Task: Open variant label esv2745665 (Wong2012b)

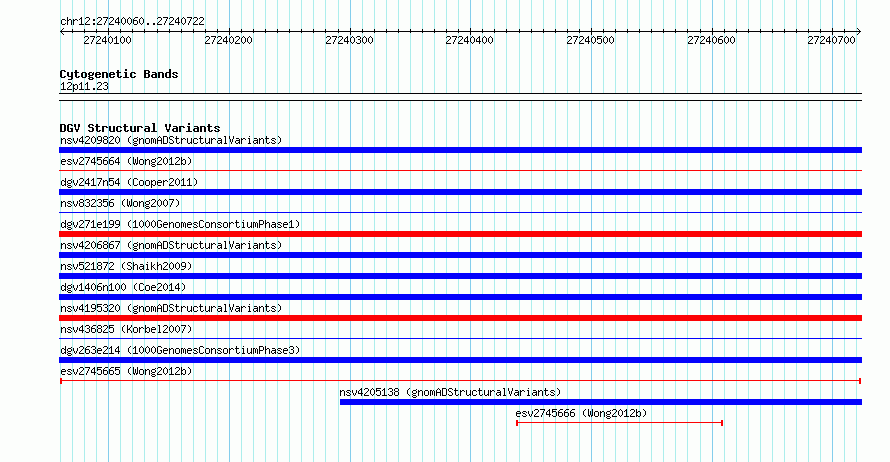Action: [x=126, y=371]
